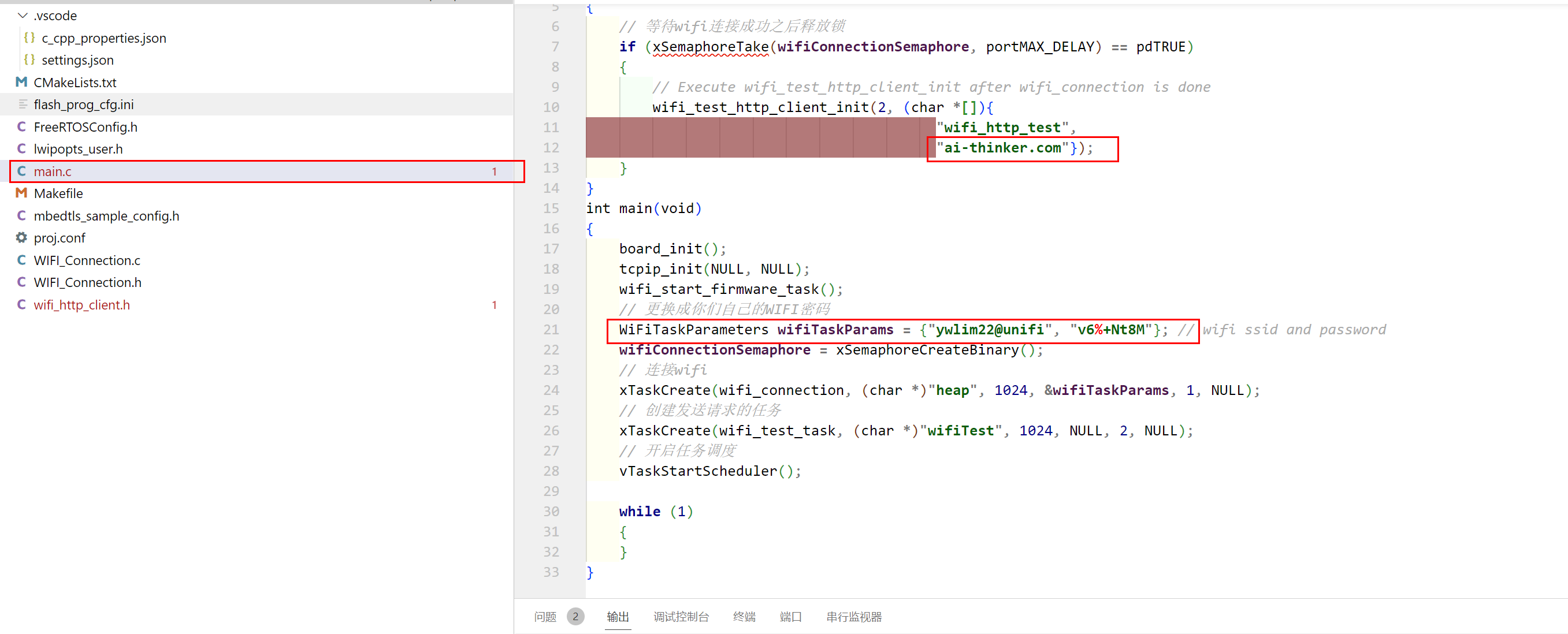Click wifi_test_task on line 26
1568x634 pixels.
pos(776,431)
